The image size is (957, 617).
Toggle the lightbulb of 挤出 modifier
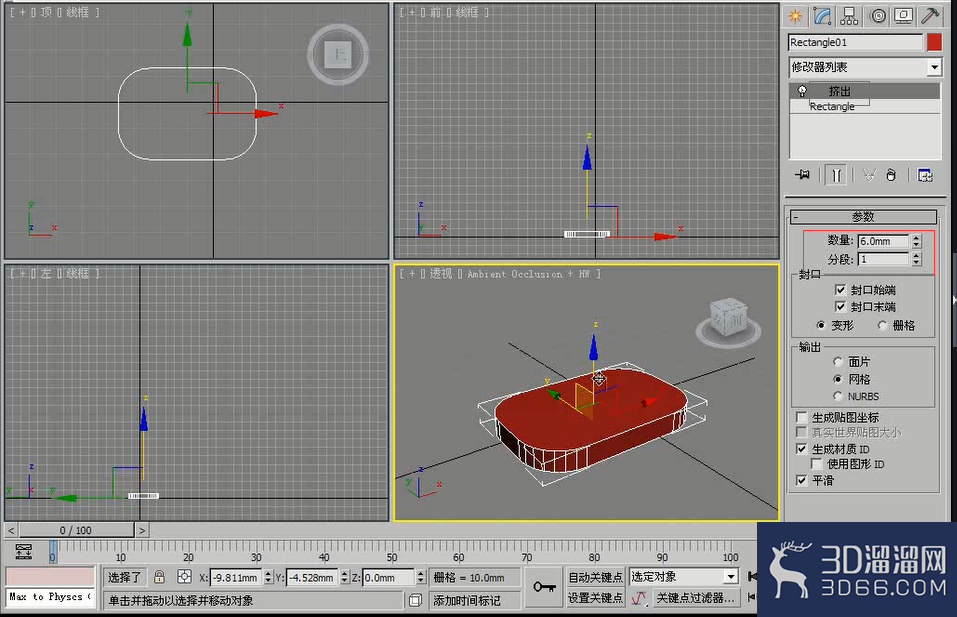[x=801, y=91]
